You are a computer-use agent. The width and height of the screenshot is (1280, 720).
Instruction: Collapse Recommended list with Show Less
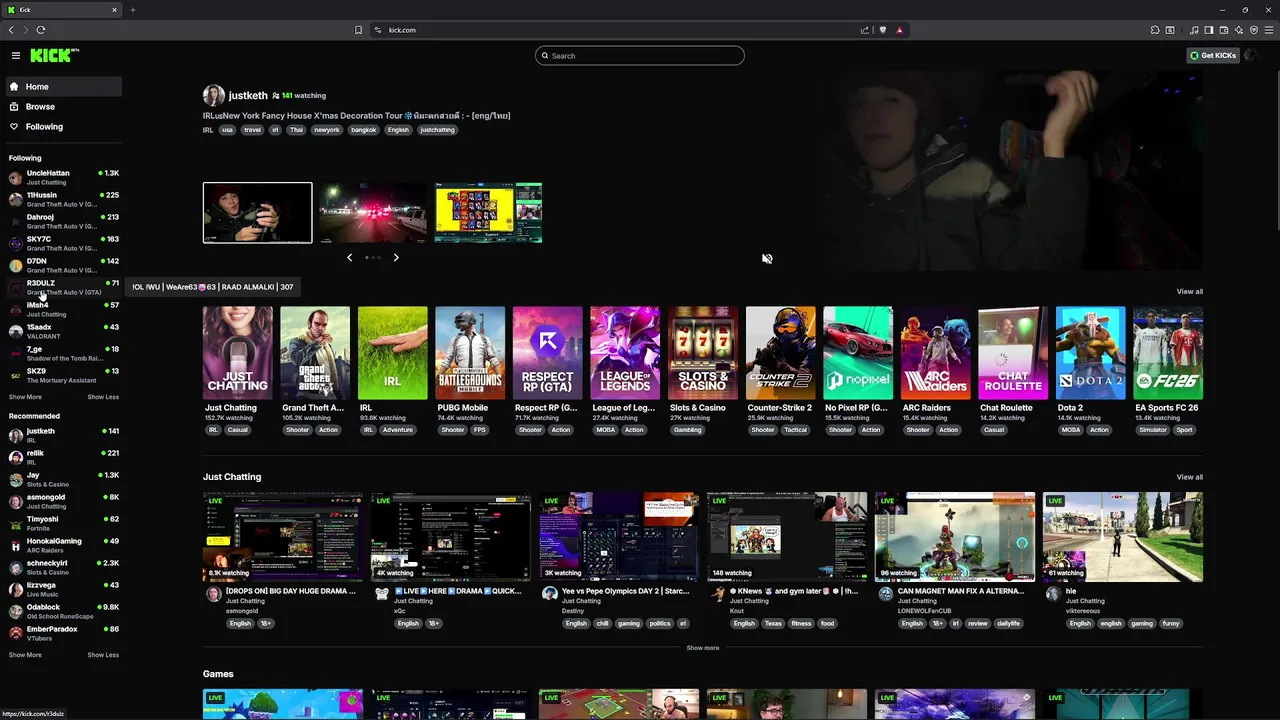coord(103,655)
